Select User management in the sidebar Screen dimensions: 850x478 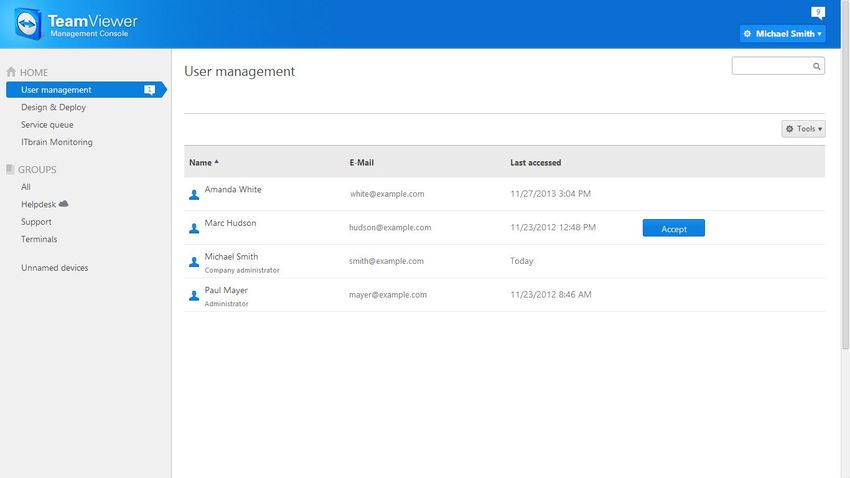point(86,90)
